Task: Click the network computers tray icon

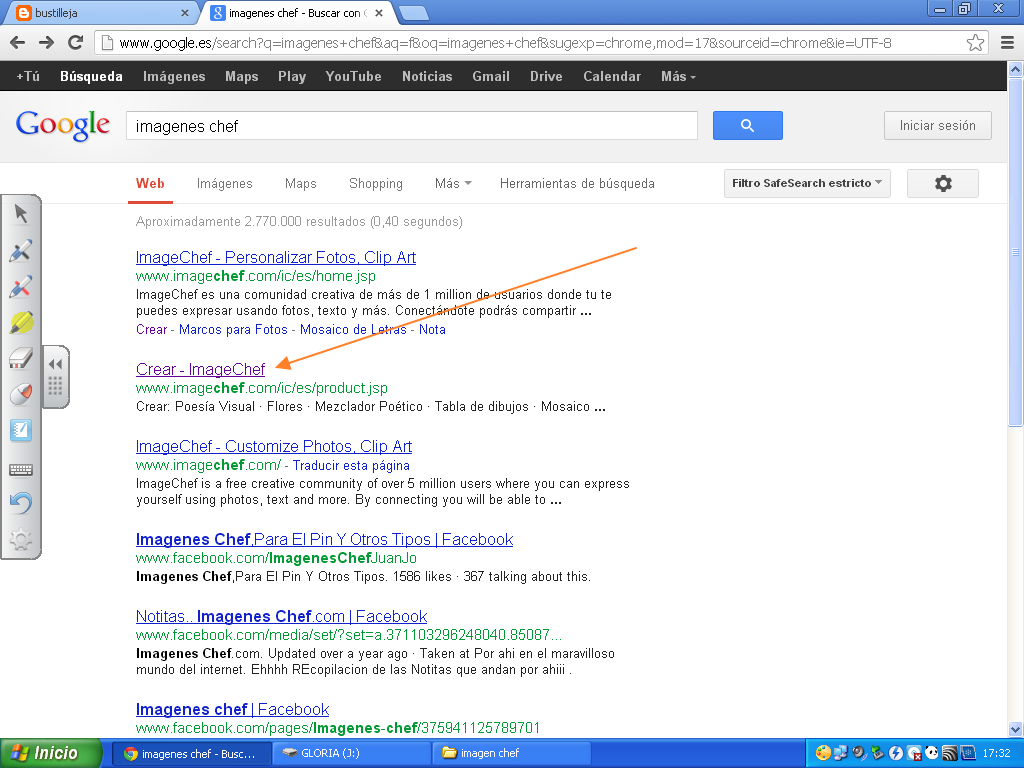Action: (841, 753)
